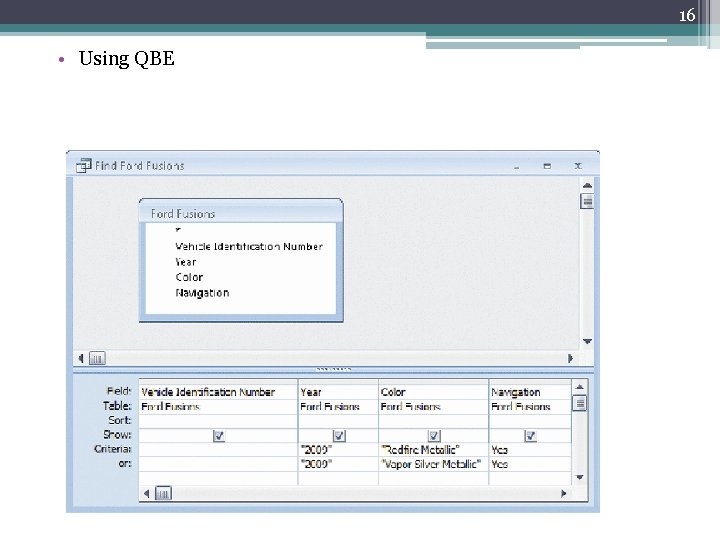Minimize the Find Ford Fusions window

tap(517, 167)
